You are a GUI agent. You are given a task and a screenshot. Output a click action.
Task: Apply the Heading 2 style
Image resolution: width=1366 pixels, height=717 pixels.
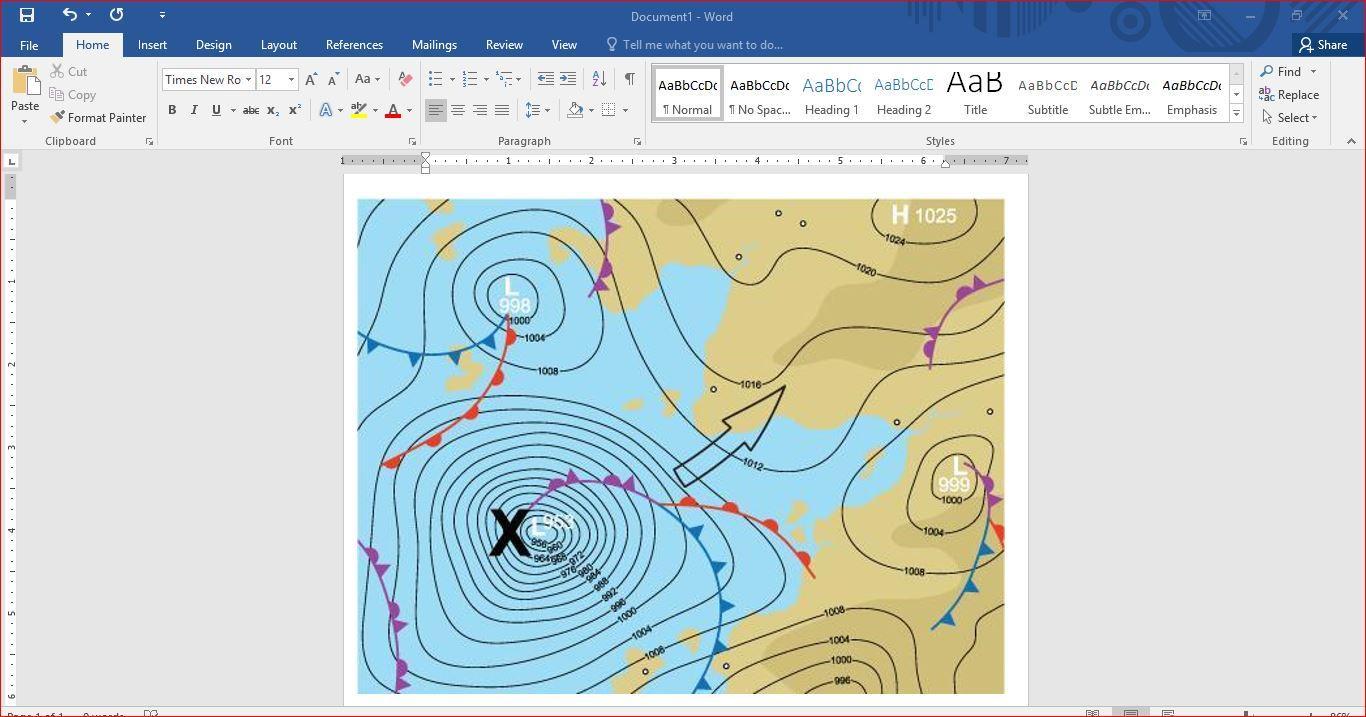pos(903,94)
